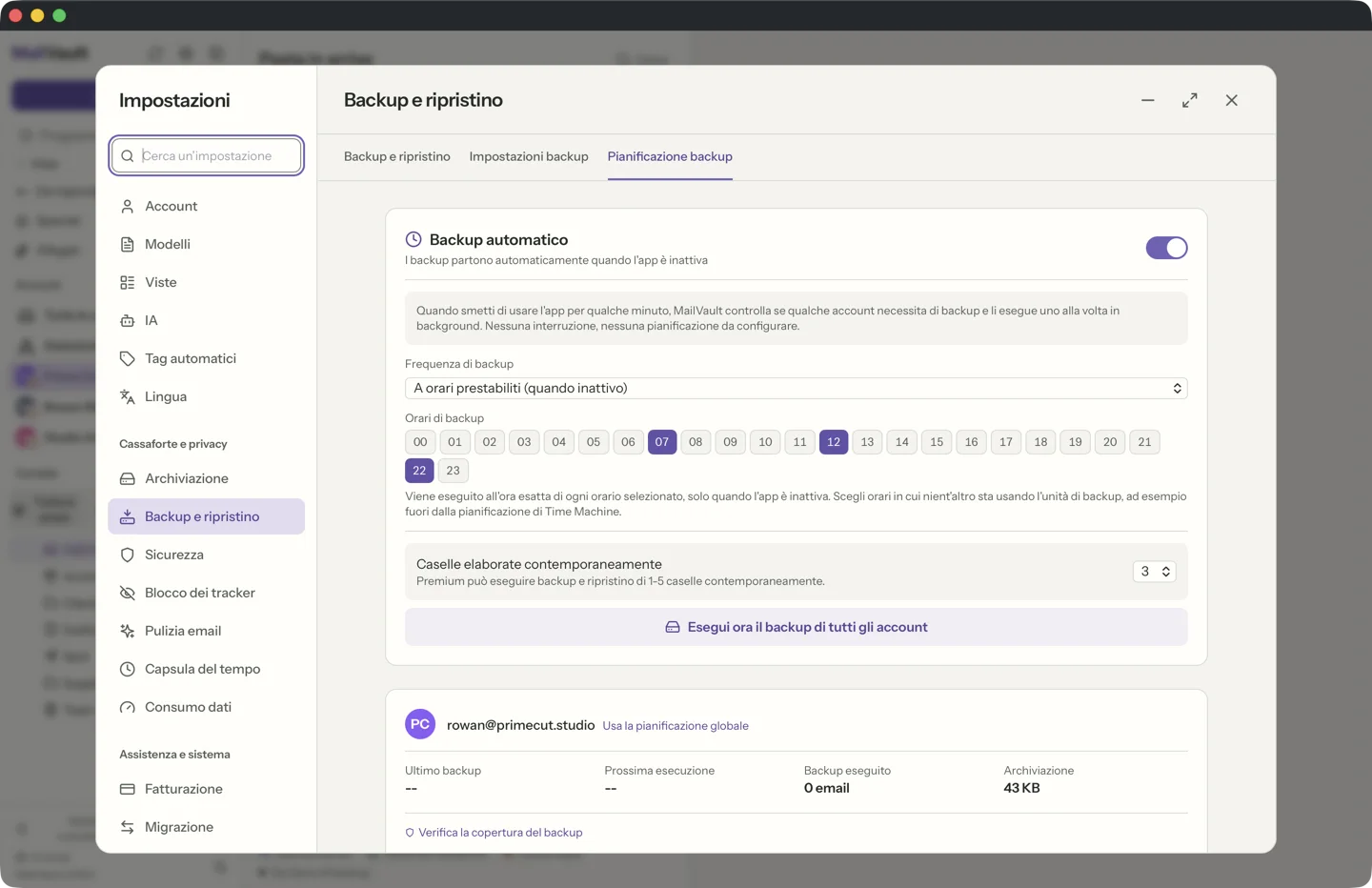
Task: Select Capsula del tempo clock icon
Action: (127, 669)
